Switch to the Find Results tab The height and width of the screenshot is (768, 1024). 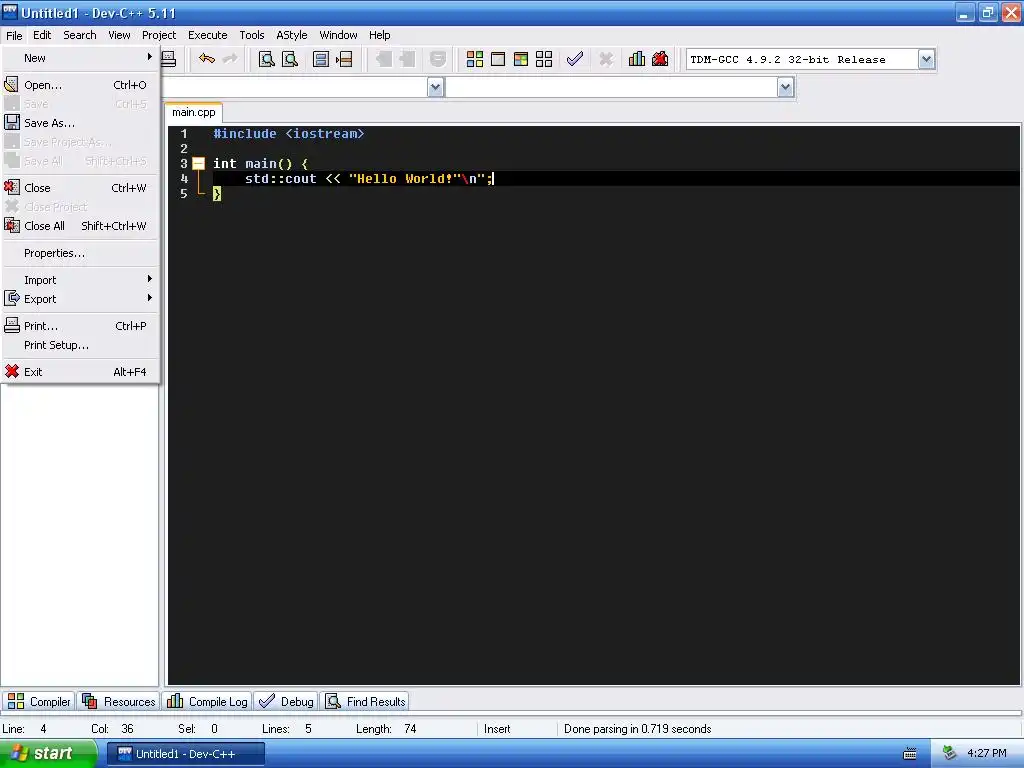(365, 701)
